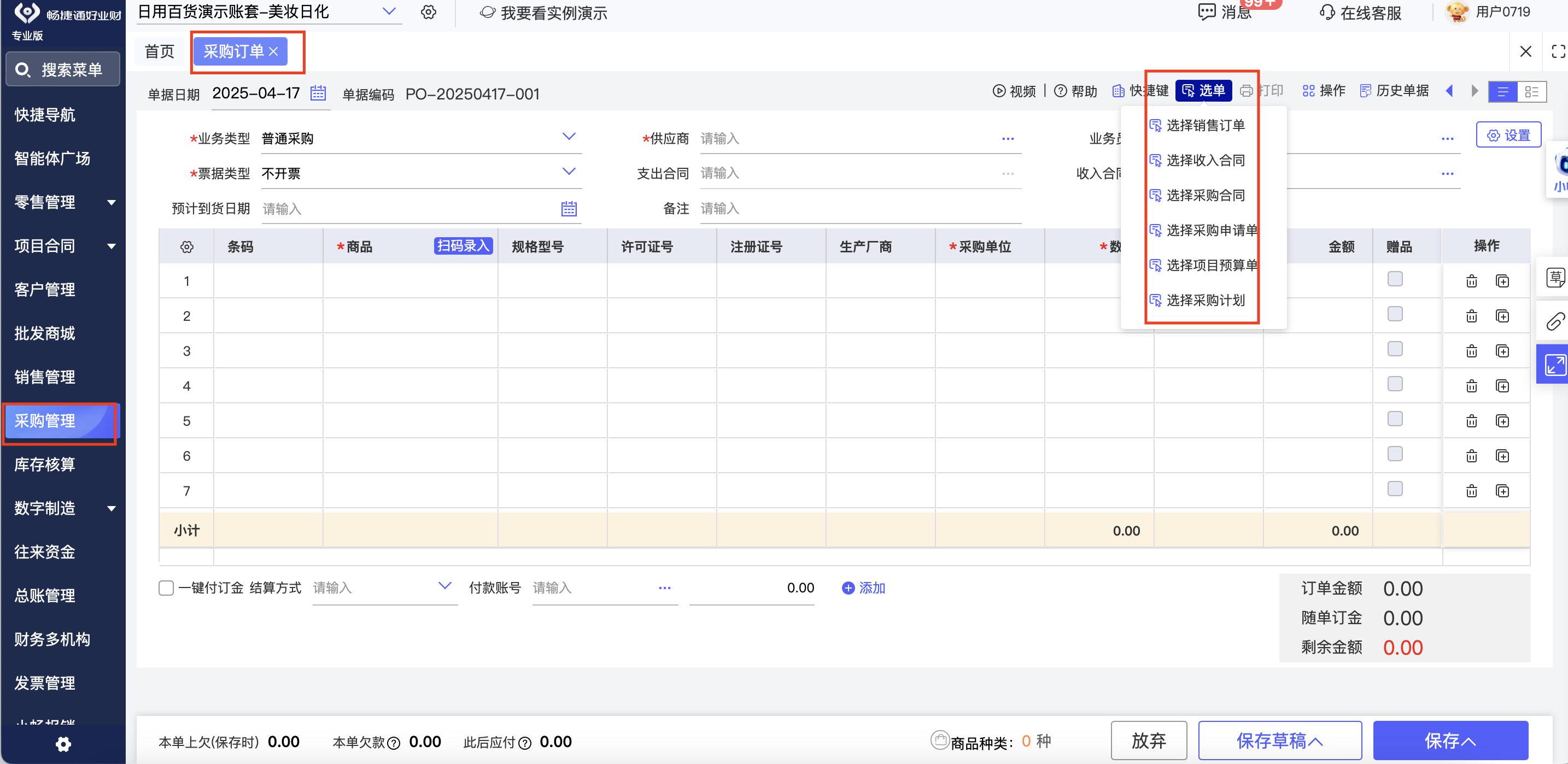This screenshot has width=1568, height=764.
Task: Open the 票据类型 dropdown arrow
Action: pos(569,172)
